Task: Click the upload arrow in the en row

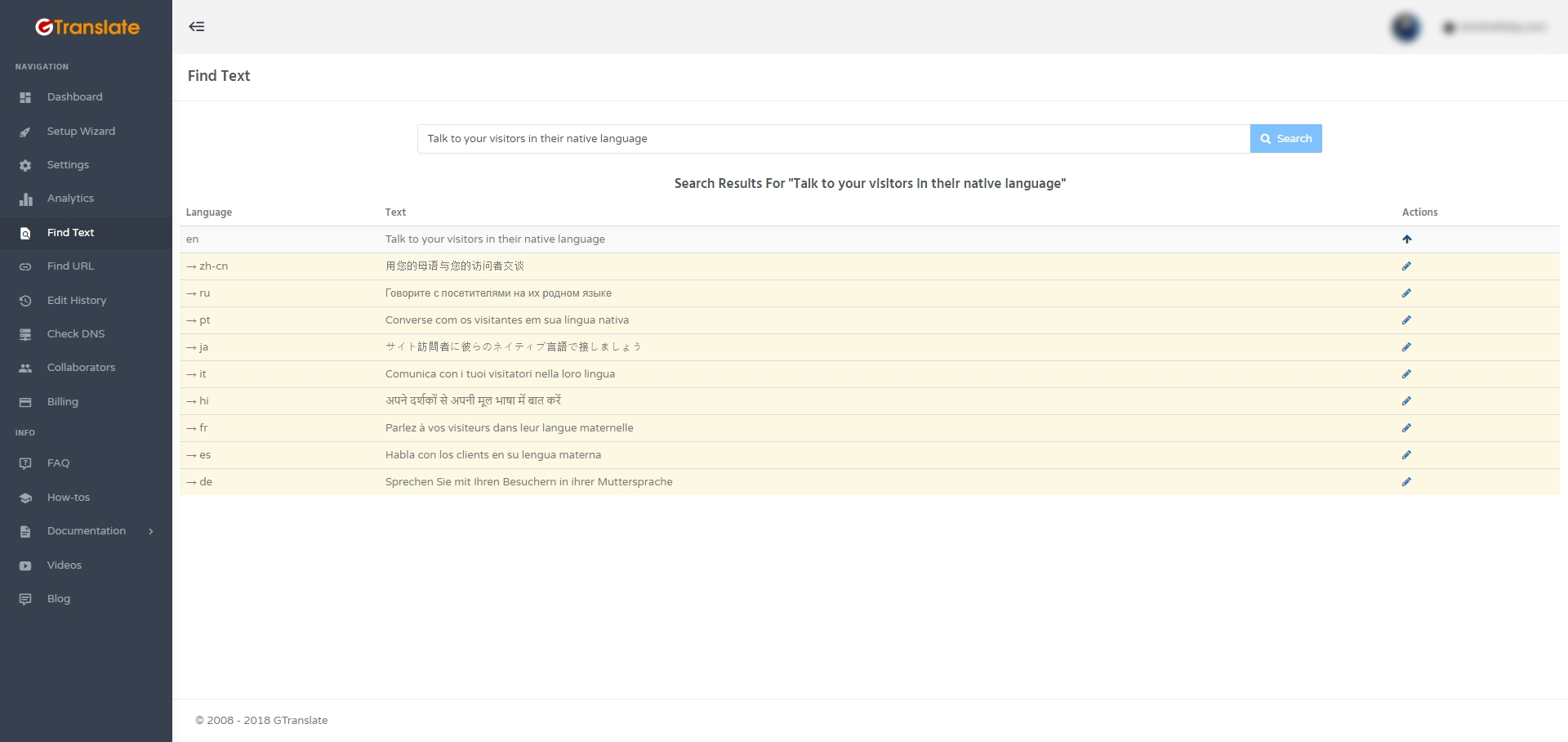Action: (x=1406, y=239)
